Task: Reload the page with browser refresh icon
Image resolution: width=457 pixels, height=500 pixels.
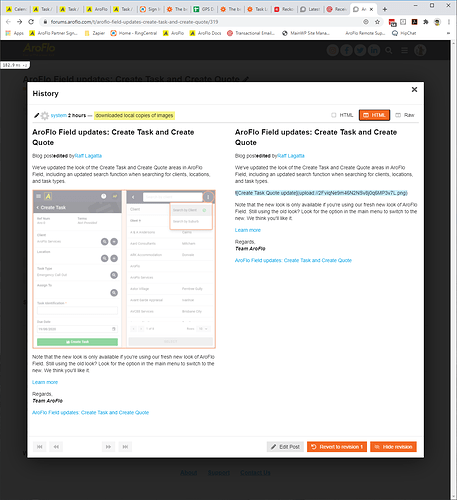Action: click(31, 22)
